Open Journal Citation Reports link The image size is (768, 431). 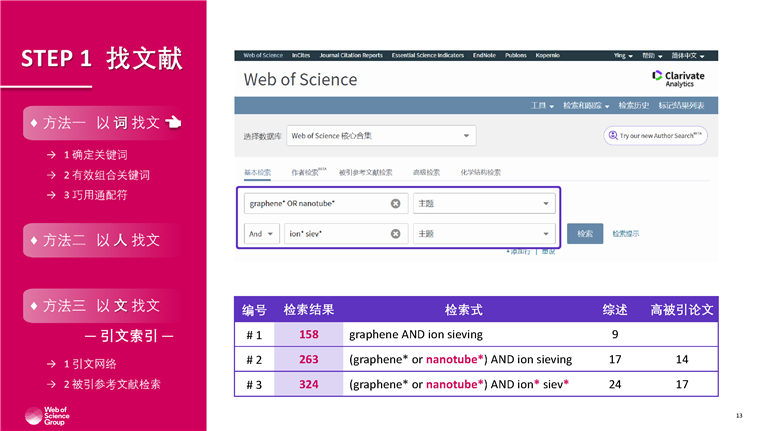click(351, 55)
